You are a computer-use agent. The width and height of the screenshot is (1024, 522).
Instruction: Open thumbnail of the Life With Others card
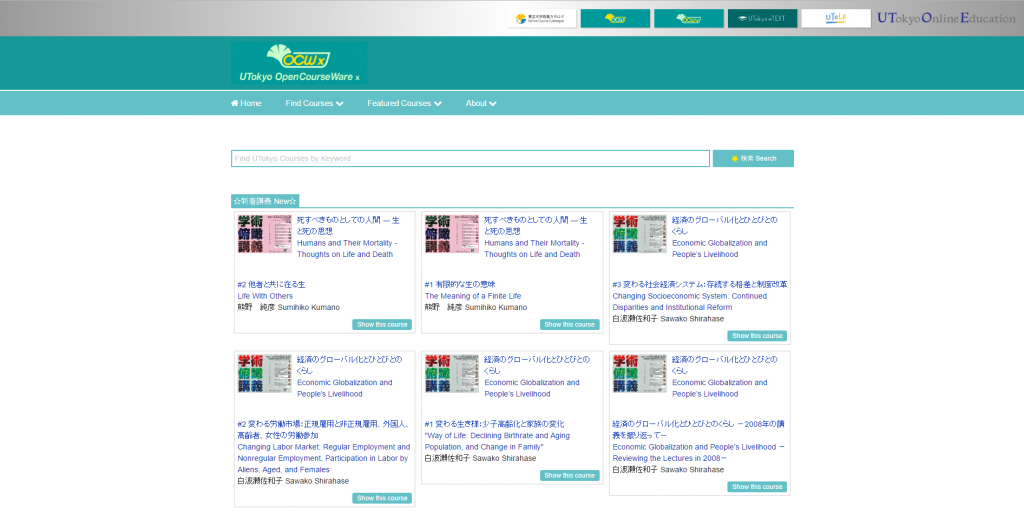coord(264,233)
